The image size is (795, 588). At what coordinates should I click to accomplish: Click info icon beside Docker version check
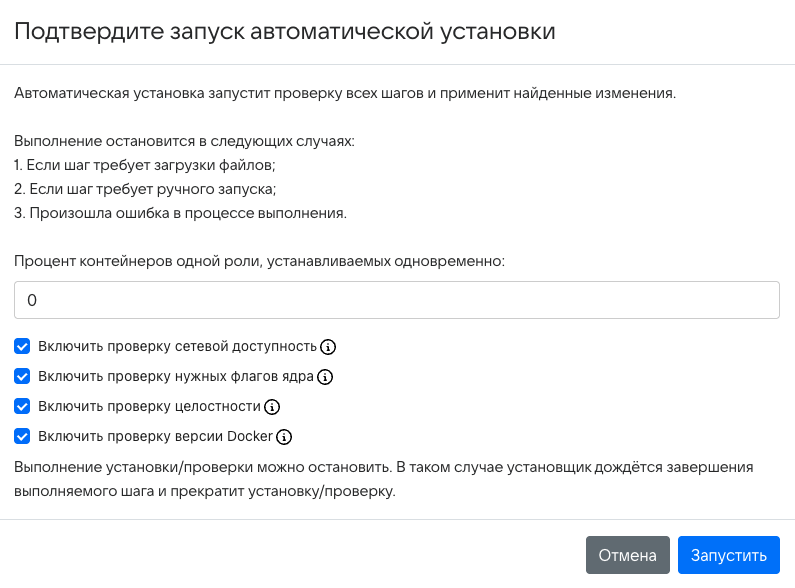point(284,437)
